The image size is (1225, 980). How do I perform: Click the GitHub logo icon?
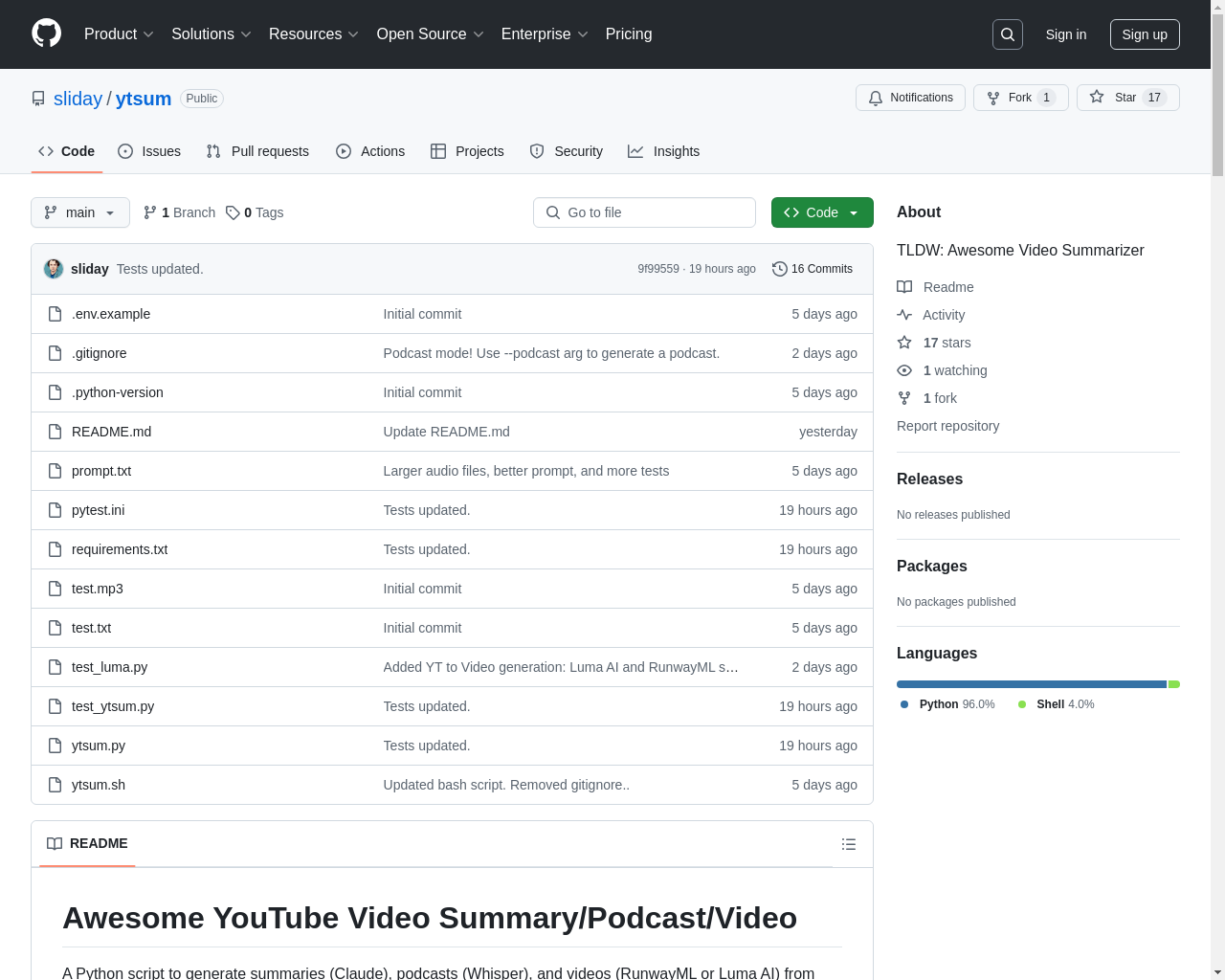point(46,33)
